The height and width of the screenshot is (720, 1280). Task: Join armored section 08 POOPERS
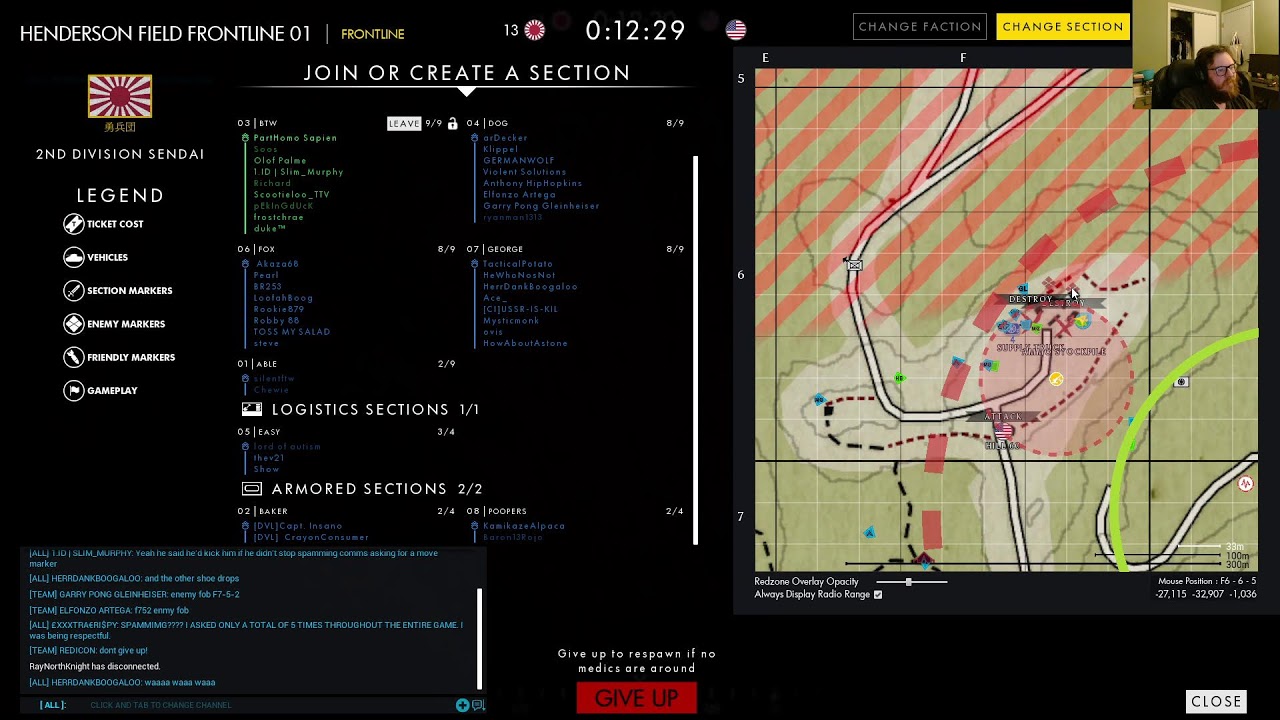point(578,511)
